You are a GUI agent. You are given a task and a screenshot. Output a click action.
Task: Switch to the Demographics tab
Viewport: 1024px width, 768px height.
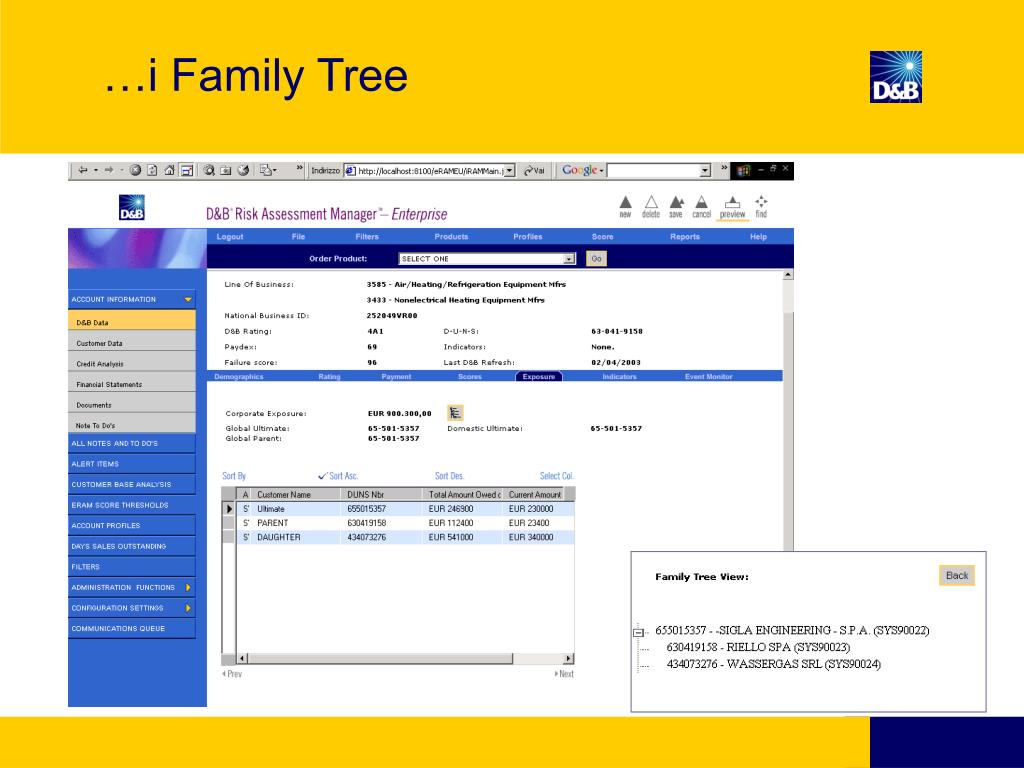pos(239,376)
